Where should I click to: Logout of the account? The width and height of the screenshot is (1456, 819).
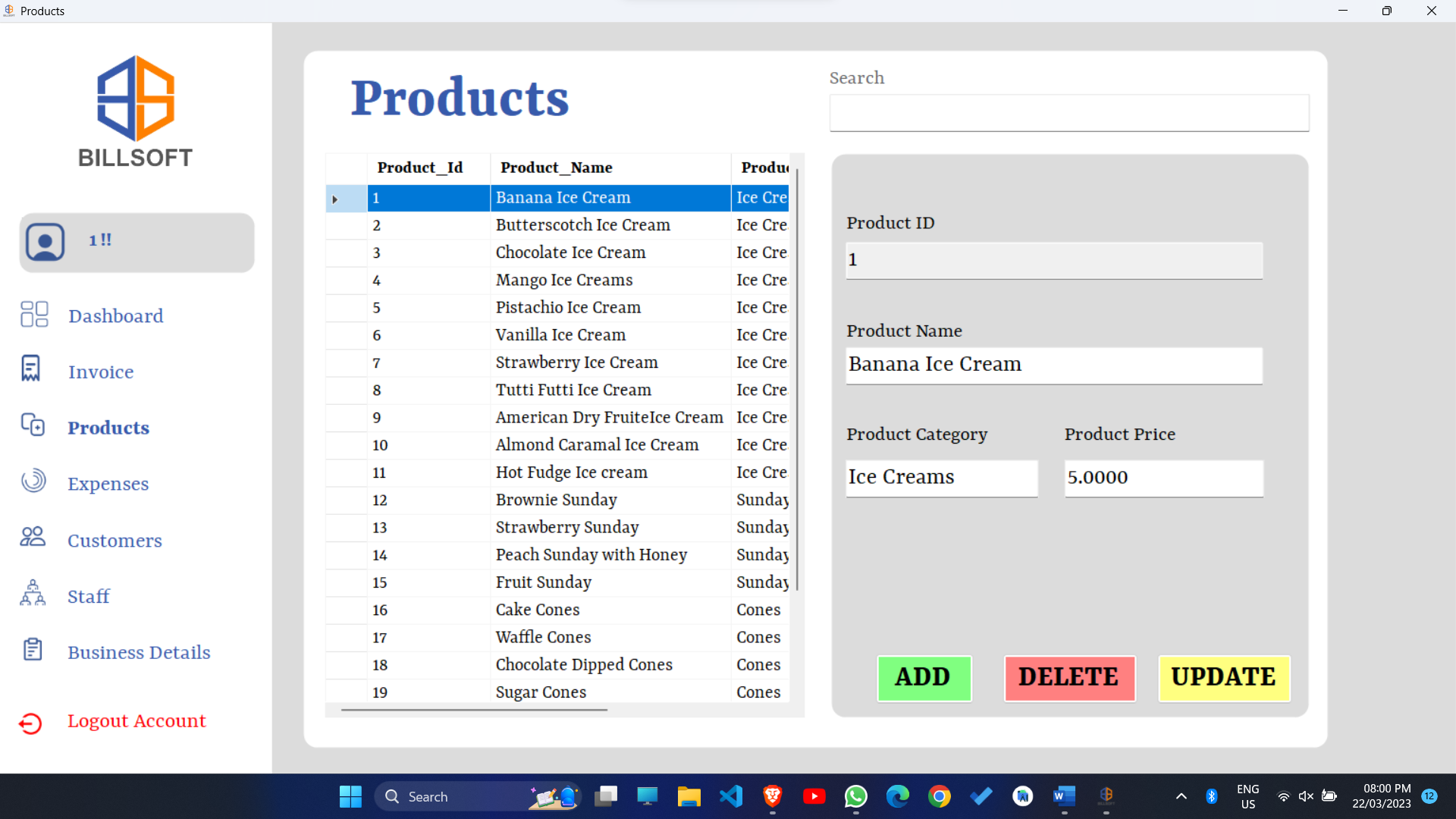point(136,721)
